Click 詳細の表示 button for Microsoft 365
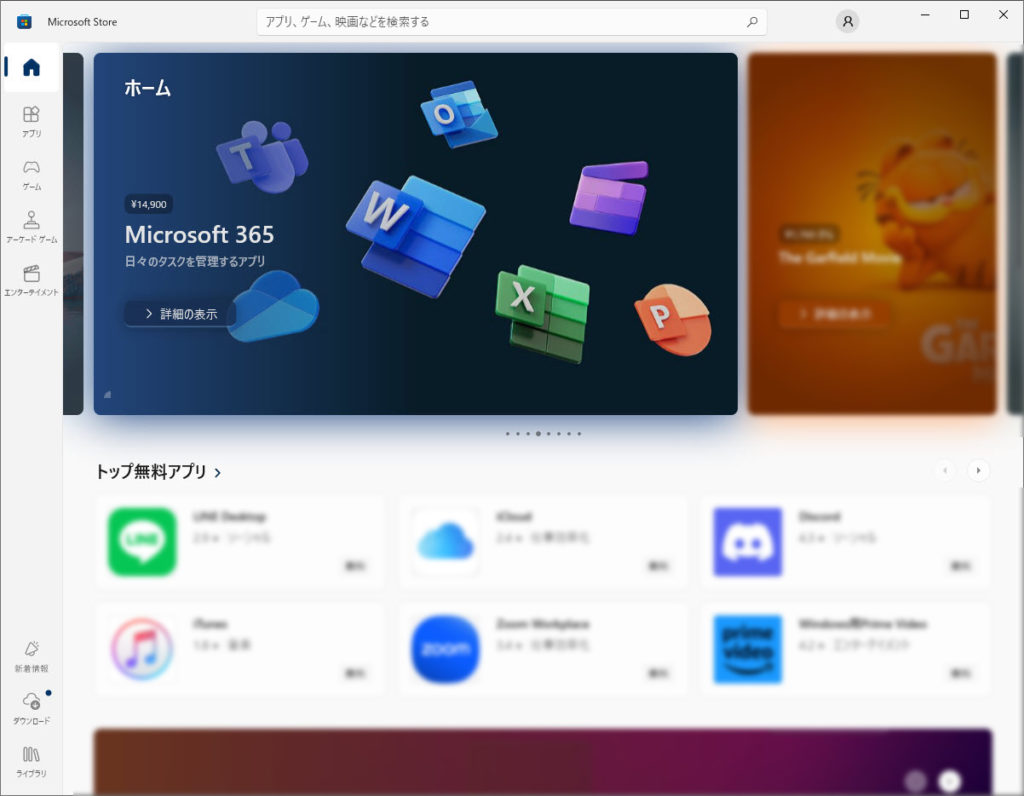 point(180,314)
